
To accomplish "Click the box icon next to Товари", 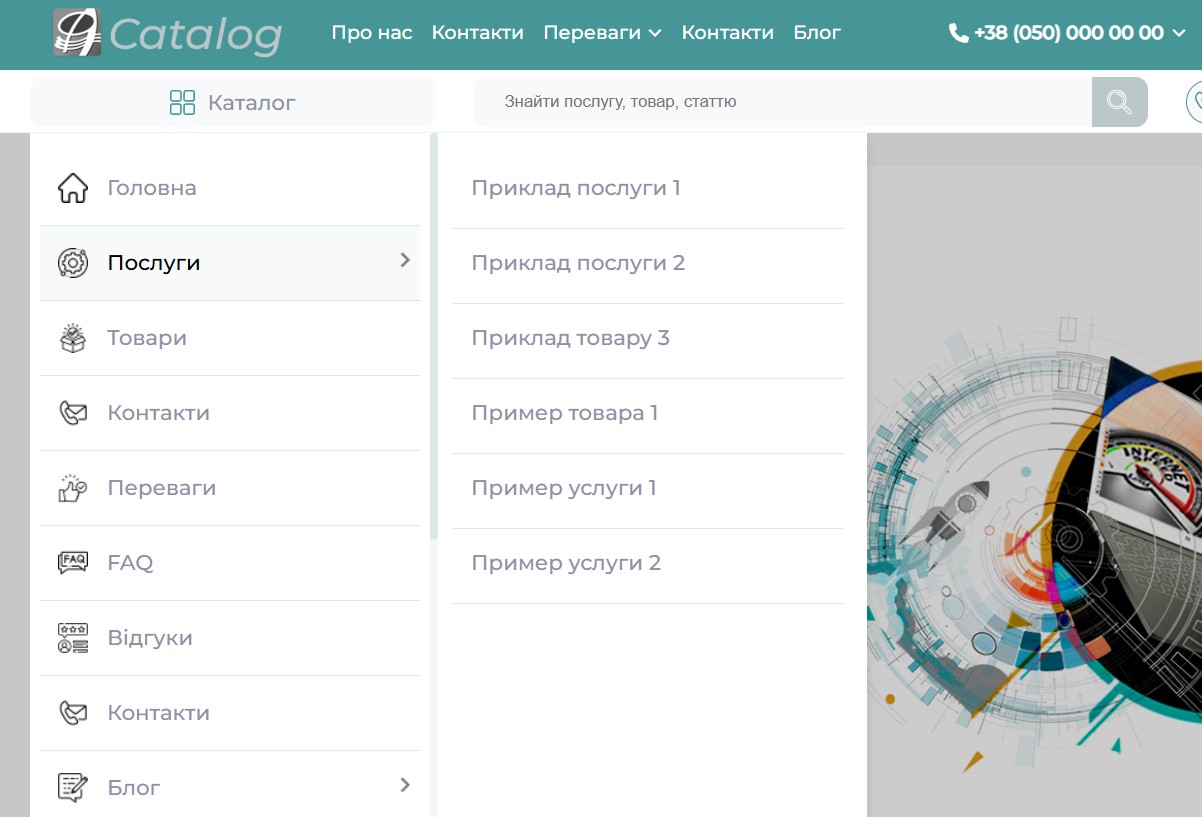I will pos(73,338).
